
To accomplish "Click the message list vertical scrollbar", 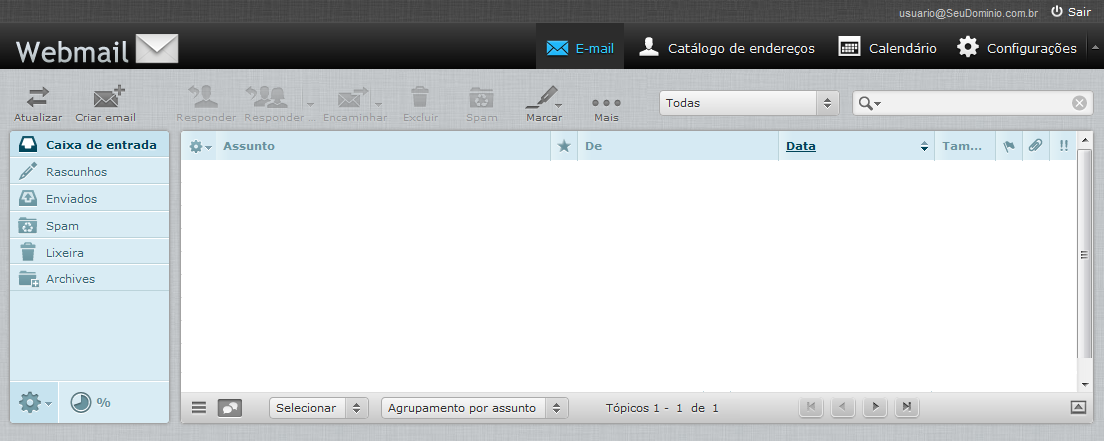I will (1084, 255).
